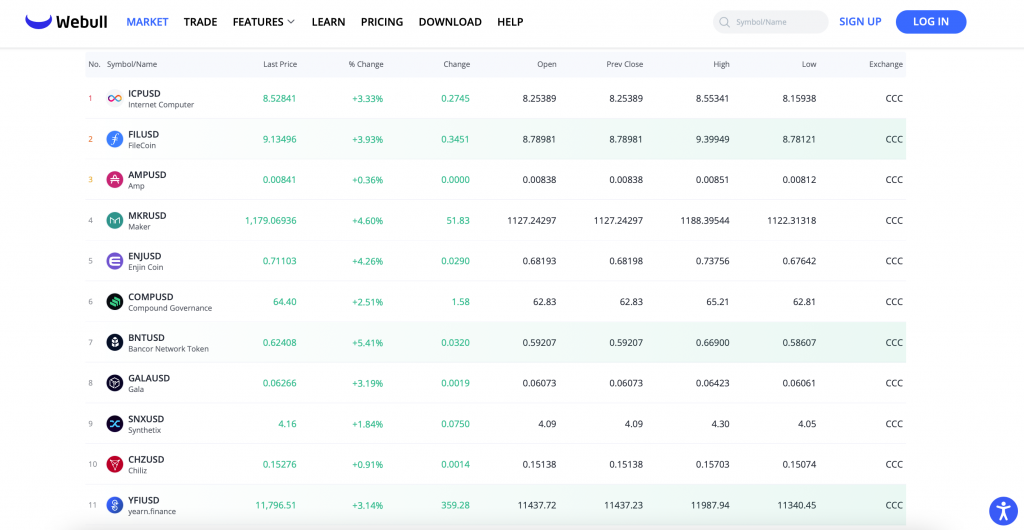Open the accessibility widget icon
The image size is (1024, 530).
click(x=1003, y=511)
